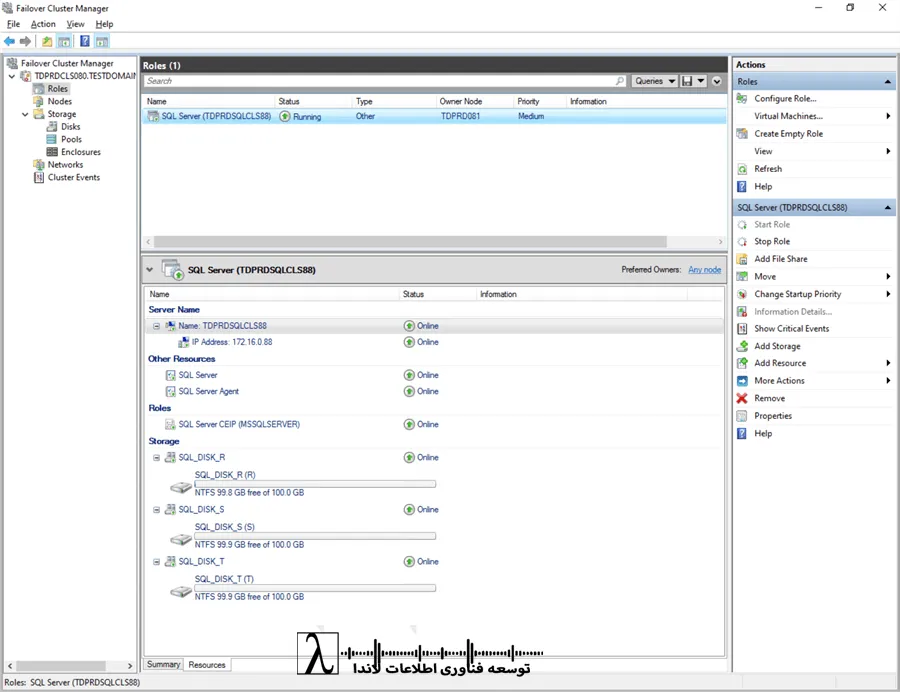
Task: Open the Help menu in menu bar
Action: pyautogui.click(x=104, y=24)
